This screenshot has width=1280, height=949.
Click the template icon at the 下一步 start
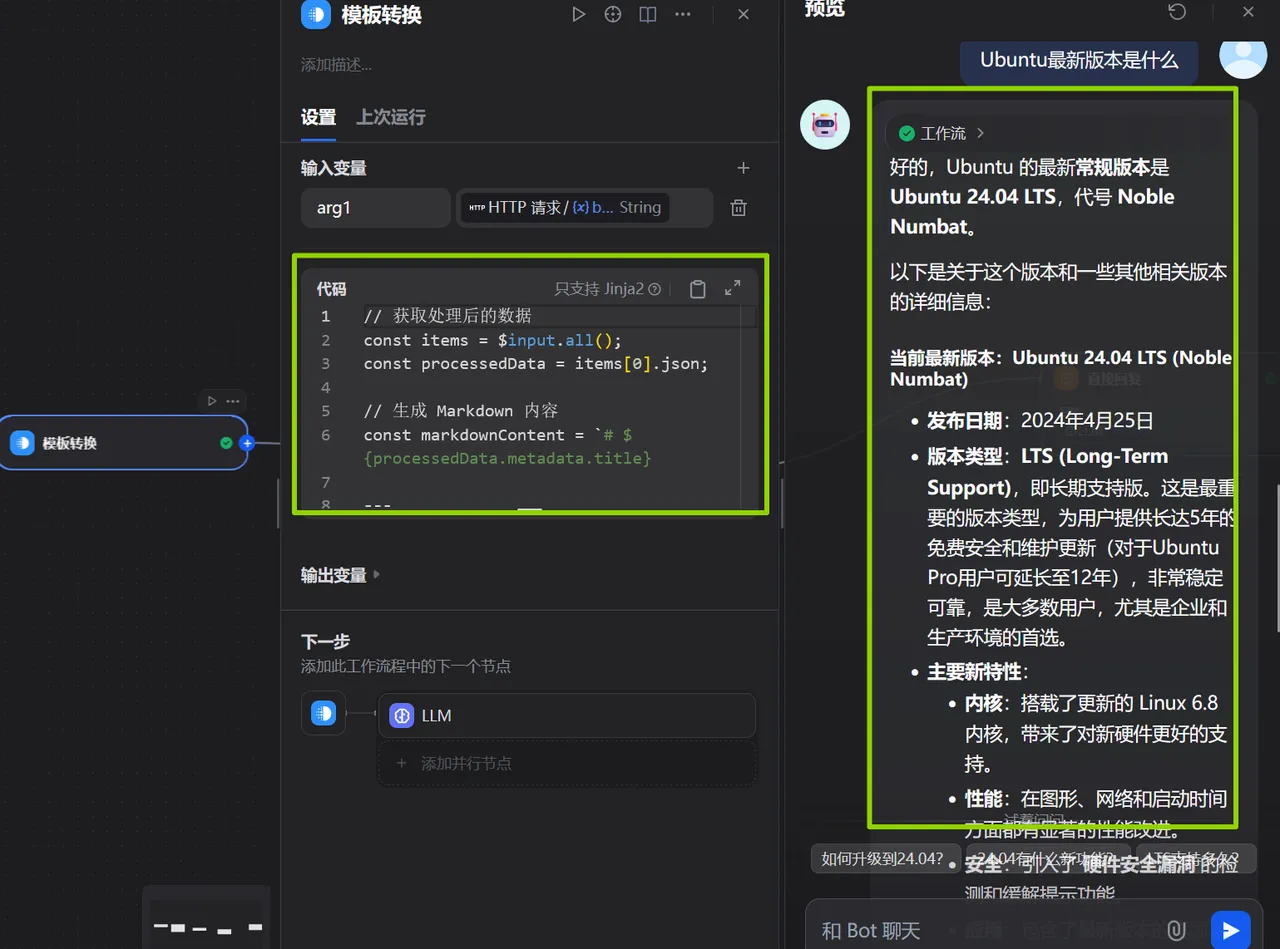point(323,713)
